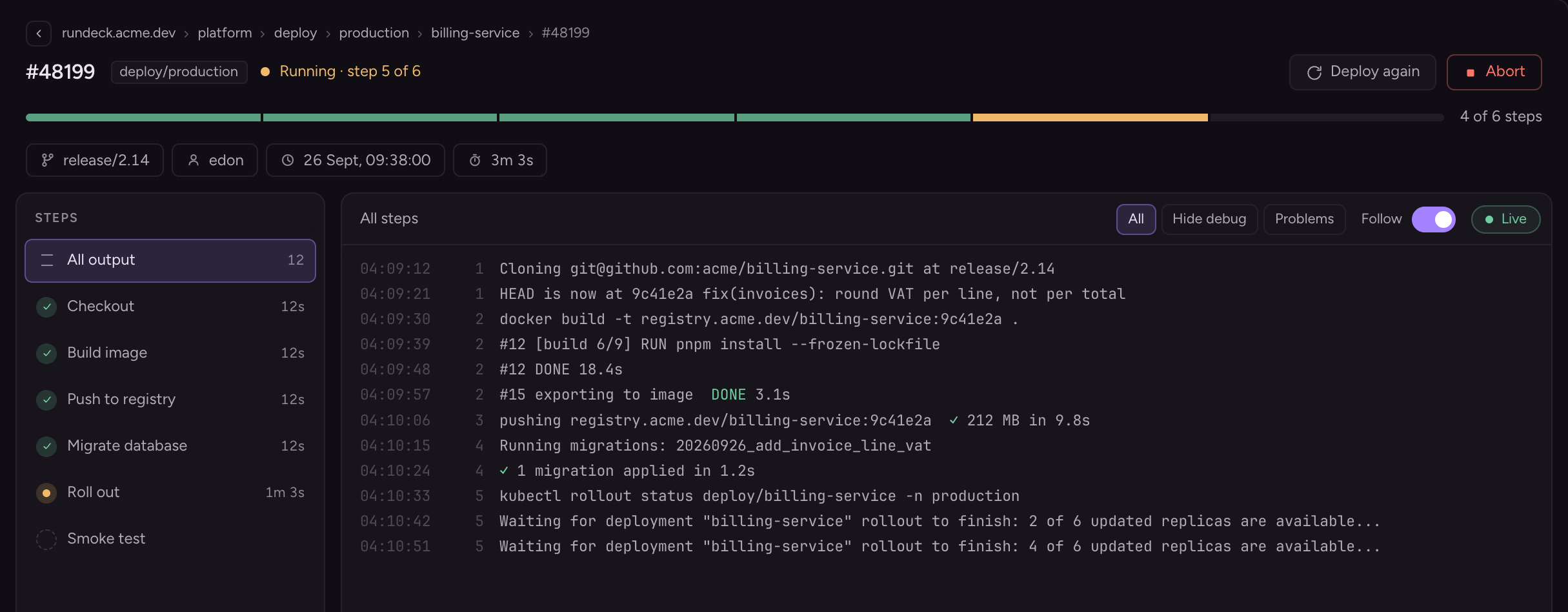
Task: Open the Roll out step
Action: 170,493
